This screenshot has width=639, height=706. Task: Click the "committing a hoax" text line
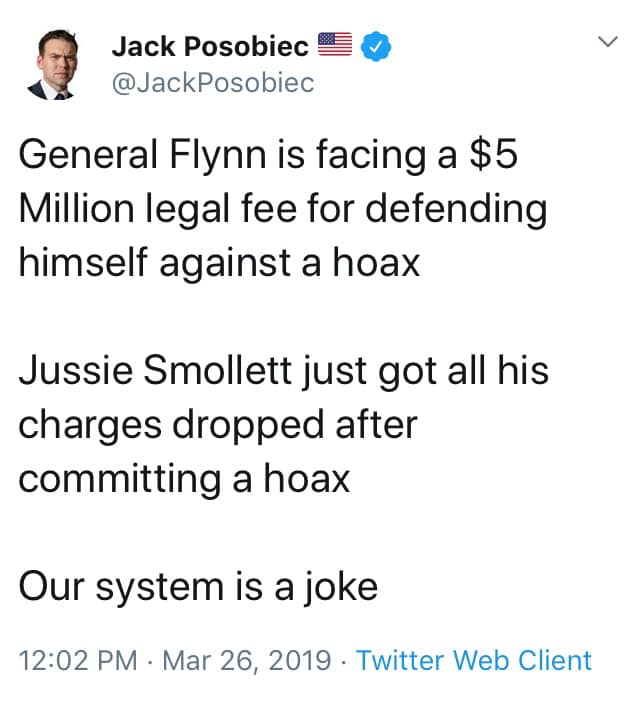[x=184, y=479]
